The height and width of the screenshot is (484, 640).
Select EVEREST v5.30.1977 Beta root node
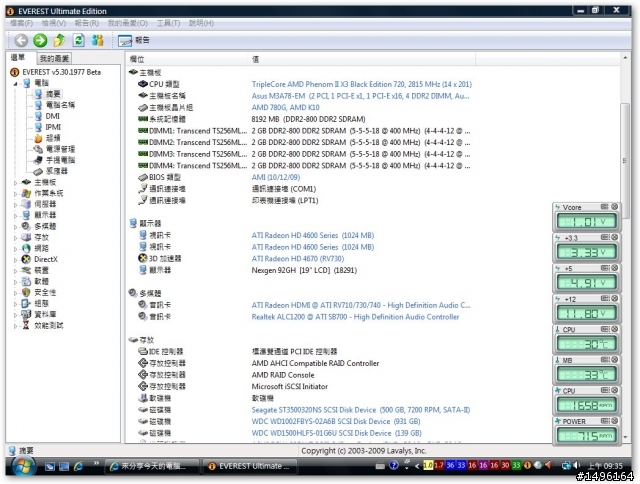click(61, 72)
